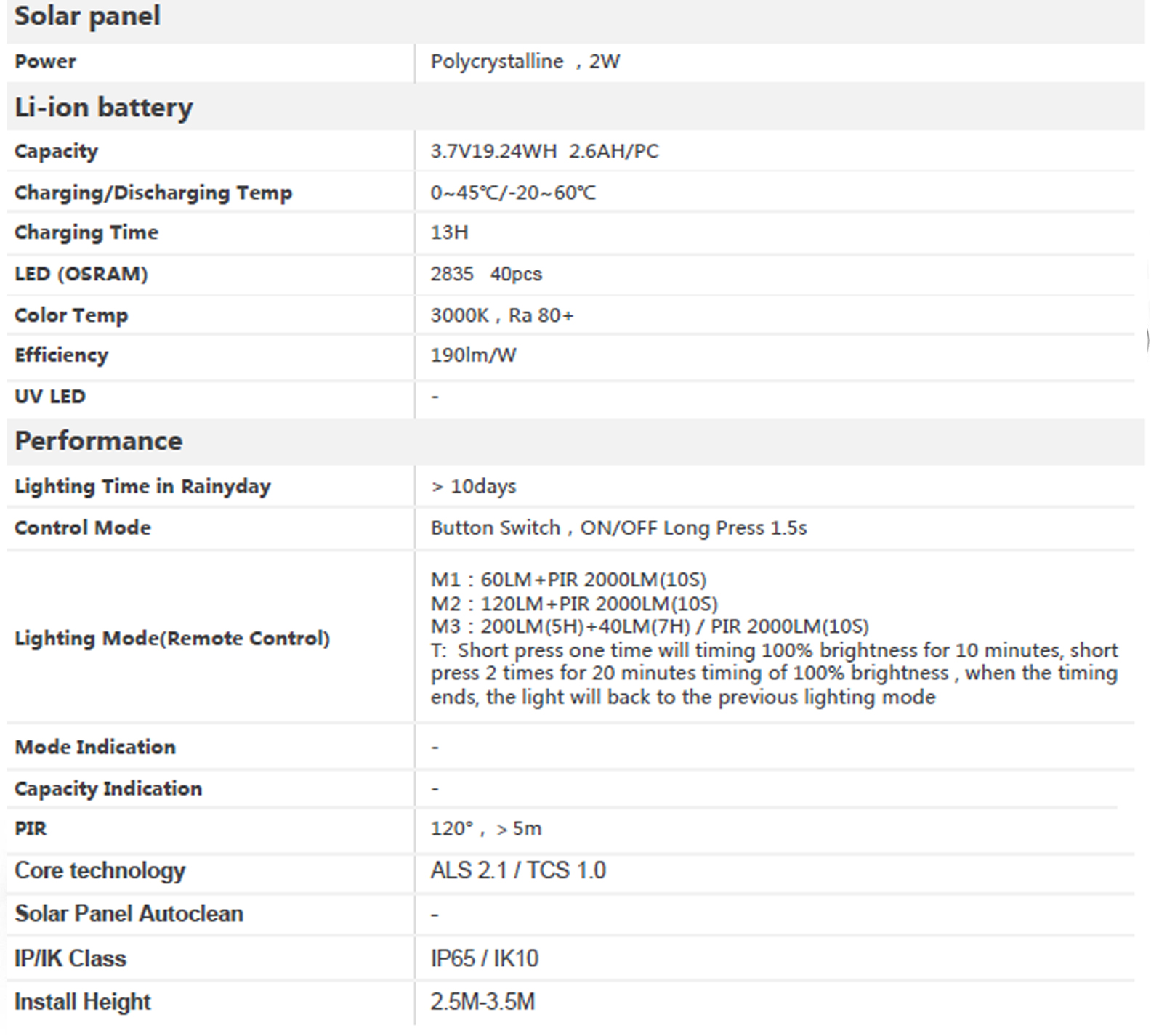Viewport: 1167px width, 1036px height.
Task: Select the 'ALS 2.1 / TCS 1.0' value
Action: coord(518,870)
